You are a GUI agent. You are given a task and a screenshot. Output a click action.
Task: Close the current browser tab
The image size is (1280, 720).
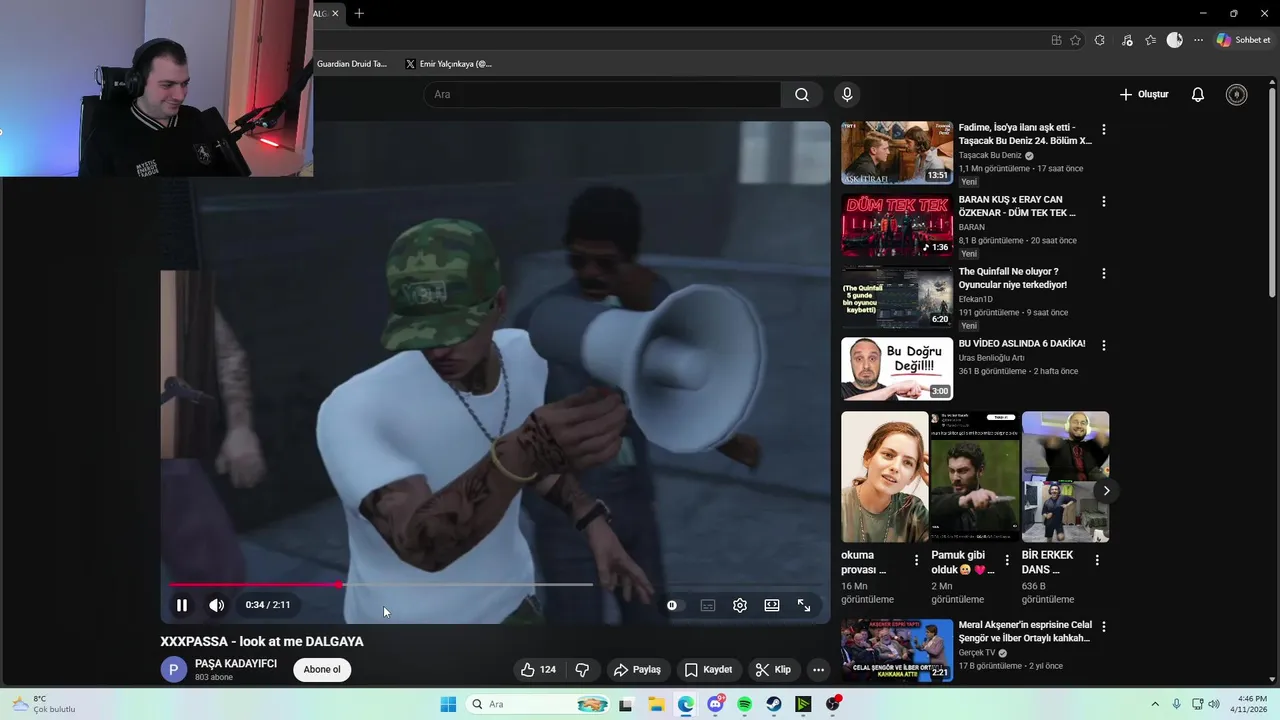335,13
